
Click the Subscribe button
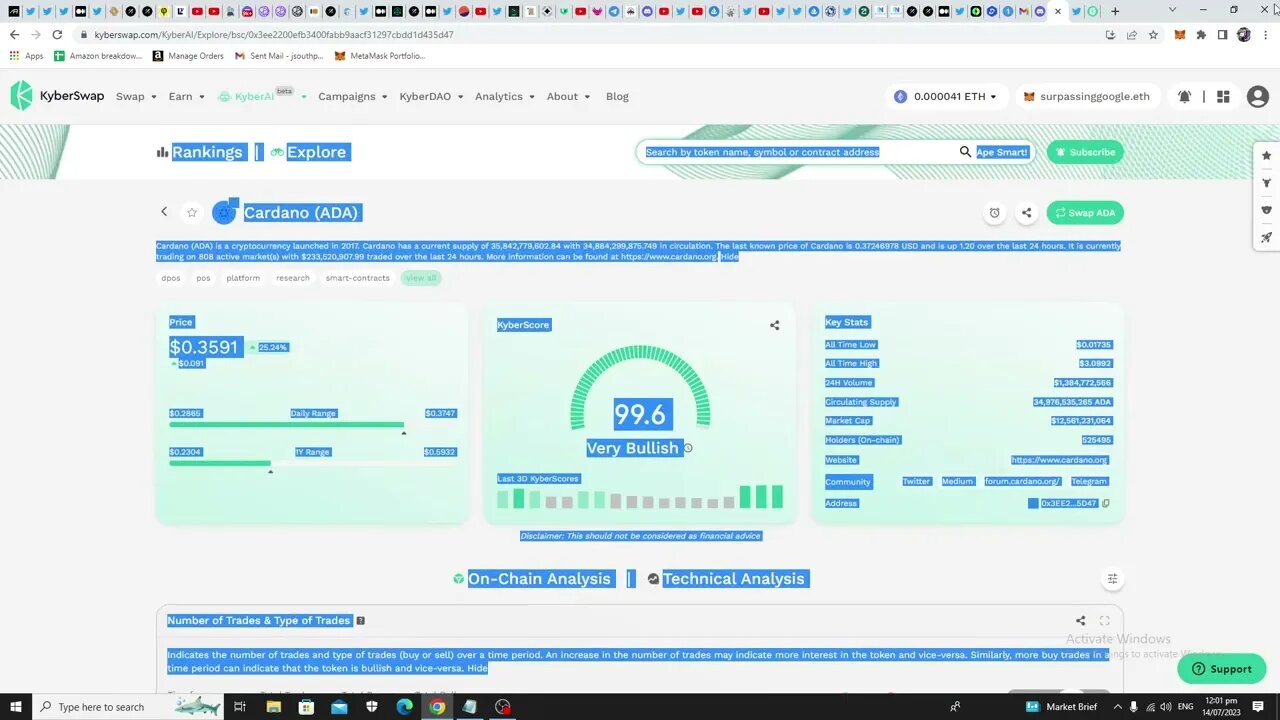1085,152
